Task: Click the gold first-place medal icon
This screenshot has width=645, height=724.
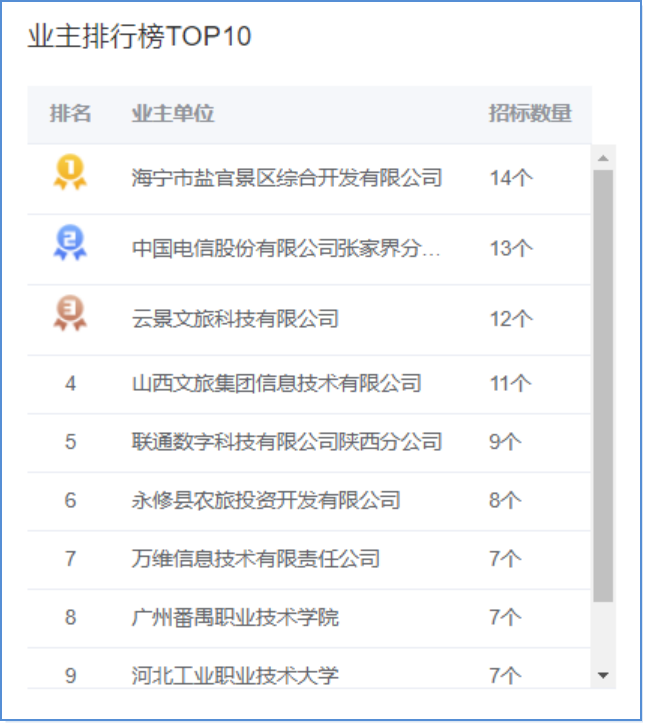Action: pos(70,172)
